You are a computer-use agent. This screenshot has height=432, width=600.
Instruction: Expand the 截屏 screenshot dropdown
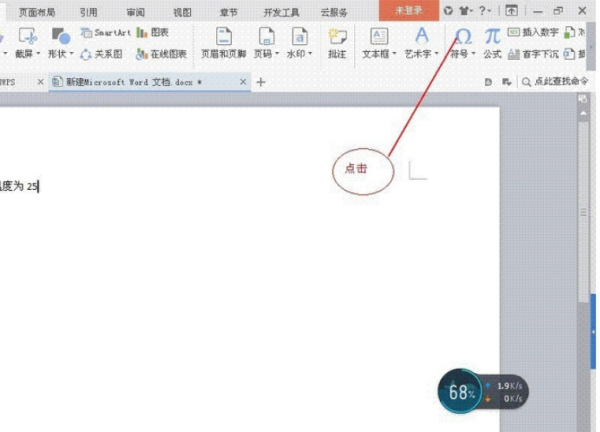(x=38, y=54)
